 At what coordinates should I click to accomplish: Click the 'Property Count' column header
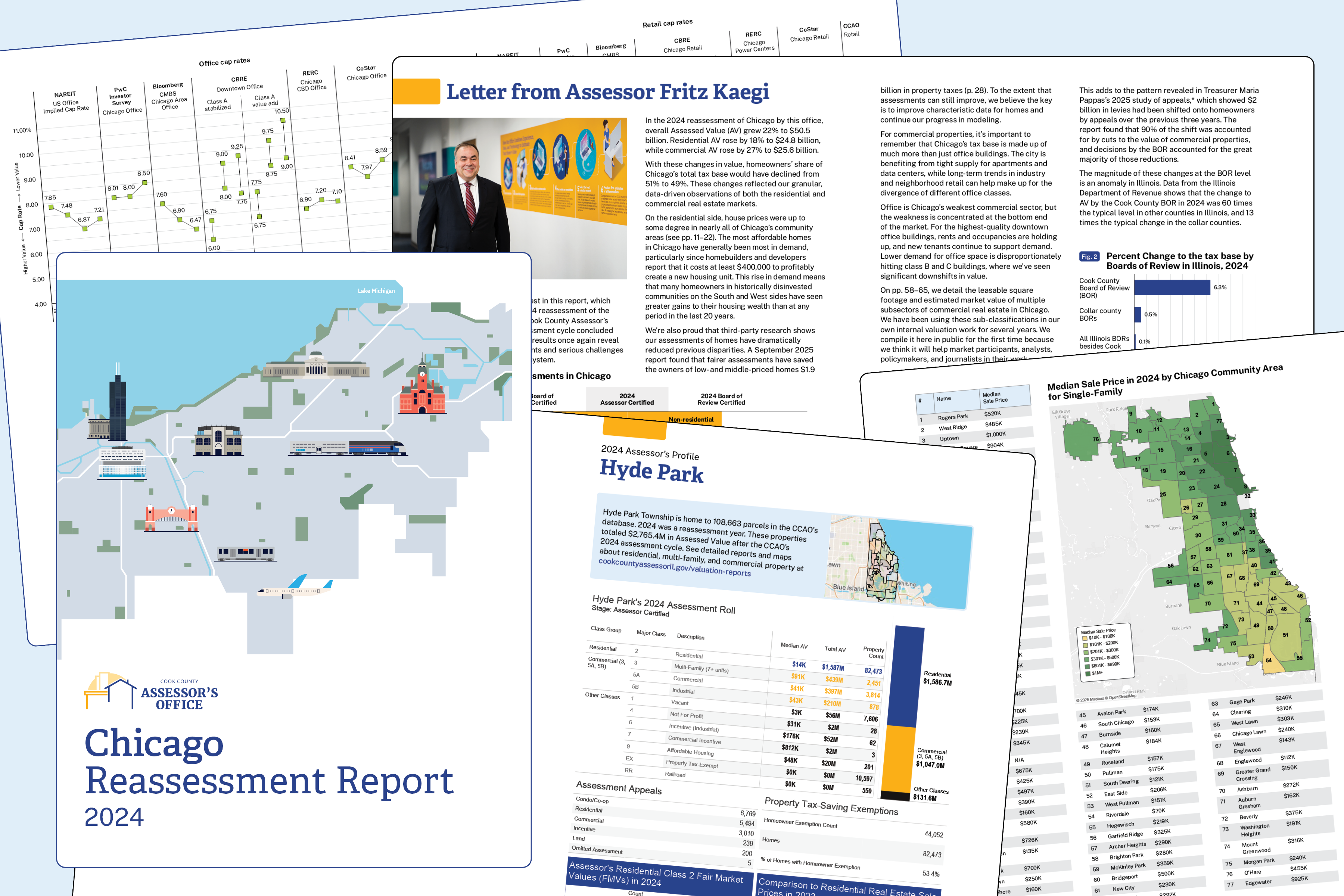click(x=873, y=653)
